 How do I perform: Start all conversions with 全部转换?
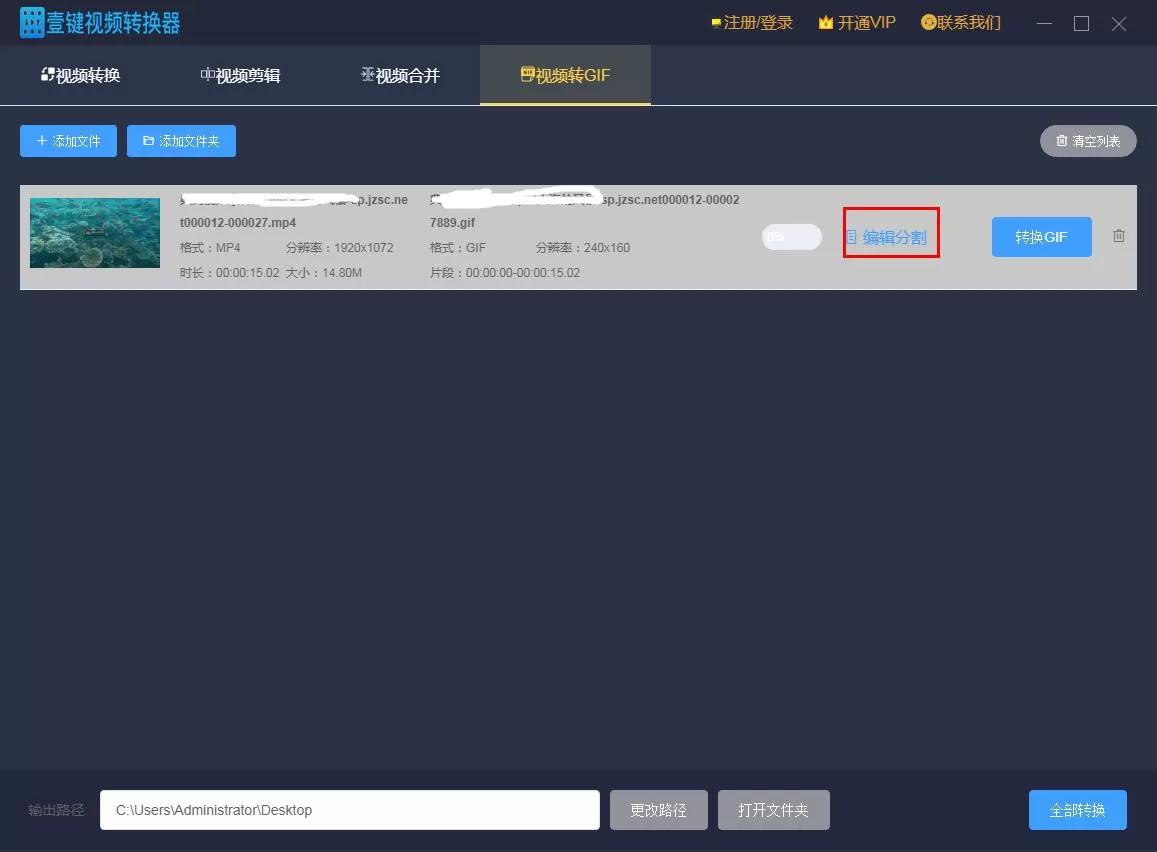click(1077, 810)
